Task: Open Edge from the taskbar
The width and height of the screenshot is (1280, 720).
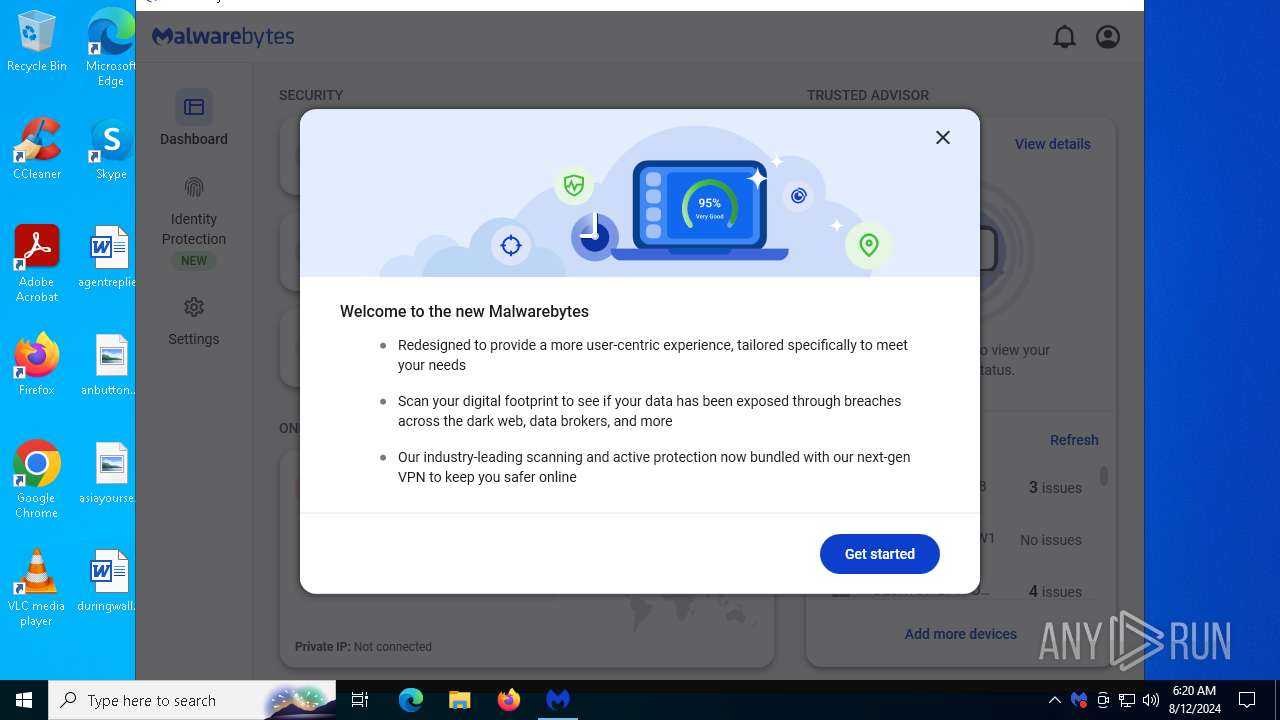Action: coord(410,700)
